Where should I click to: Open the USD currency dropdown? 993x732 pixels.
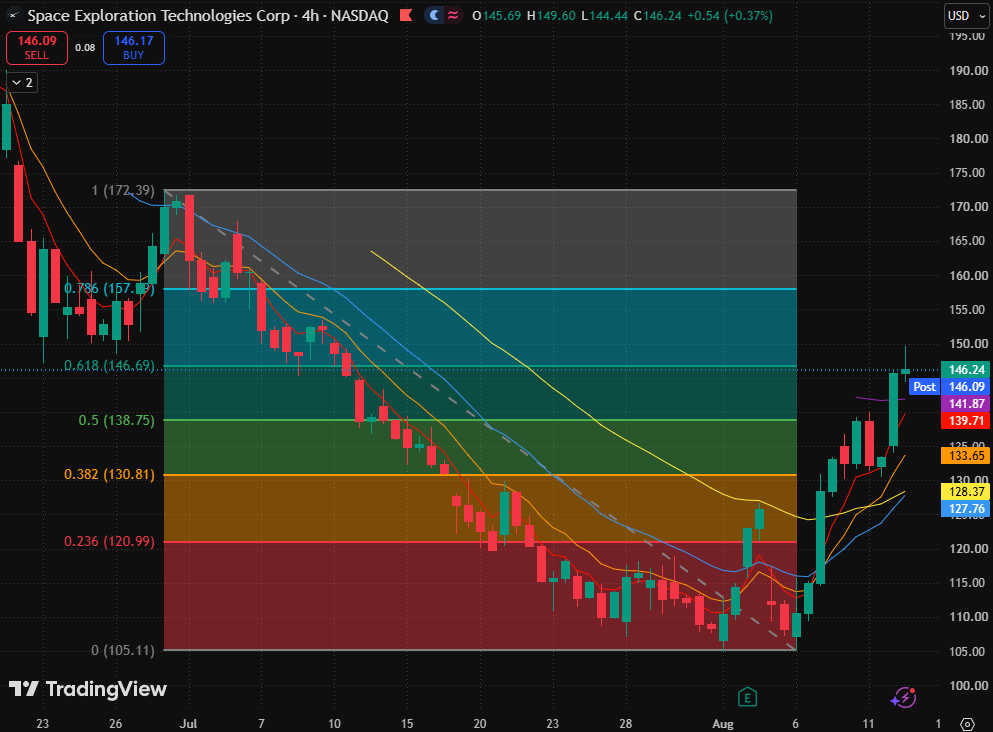[x=967, y=16]
